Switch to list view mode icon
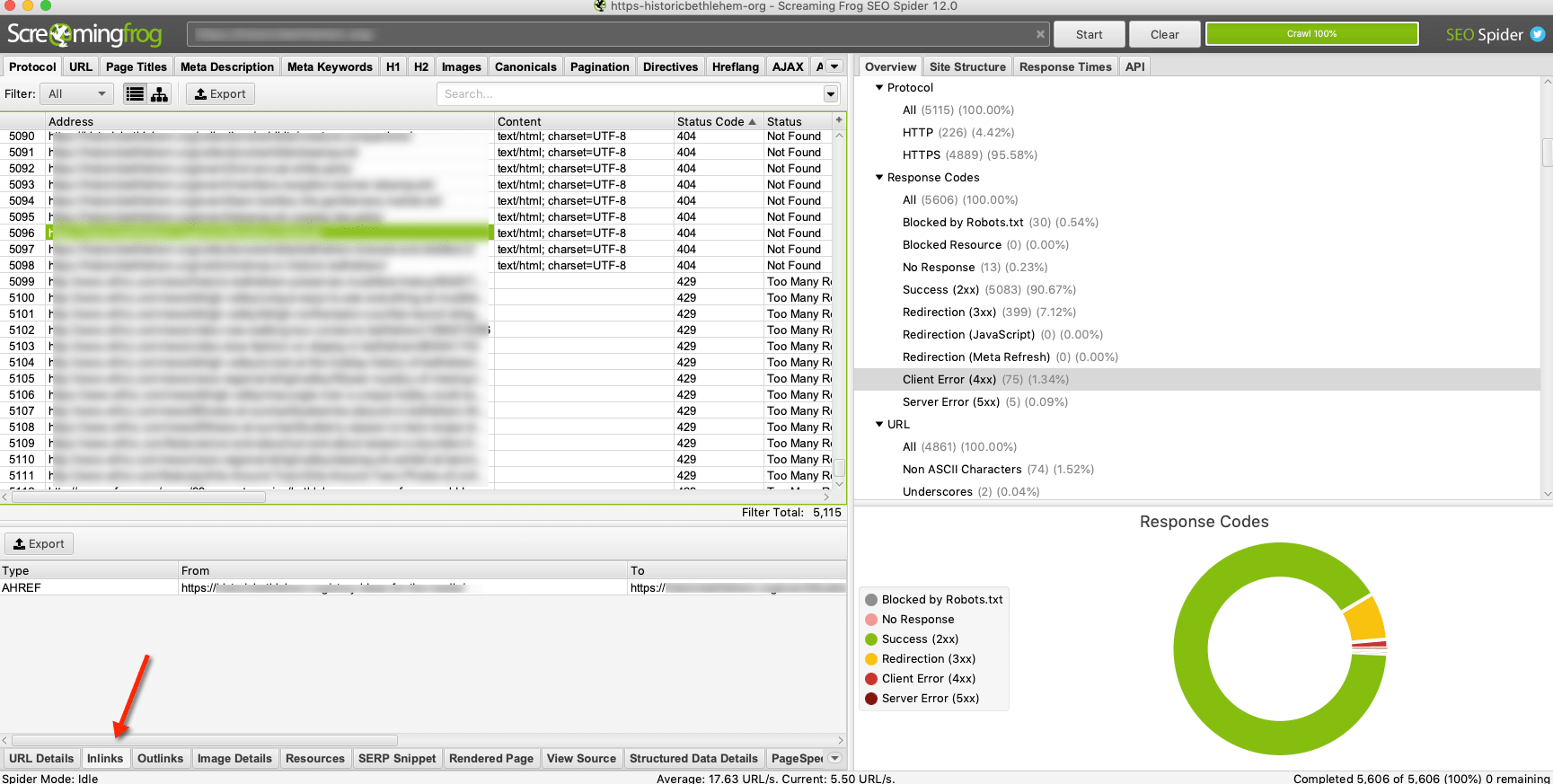 click(x=135, y=94)
